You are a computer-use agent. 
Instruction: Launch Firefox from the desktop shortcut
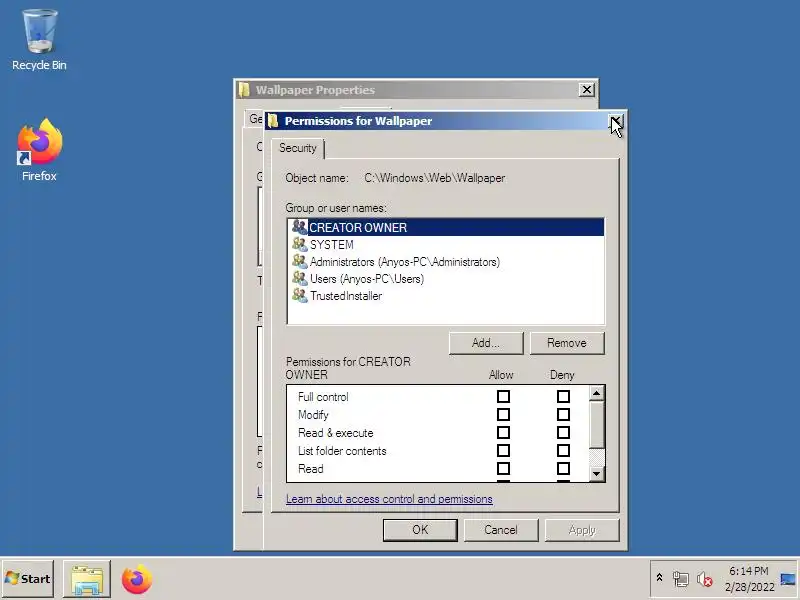pyautogui.click(x=39, y=150)
